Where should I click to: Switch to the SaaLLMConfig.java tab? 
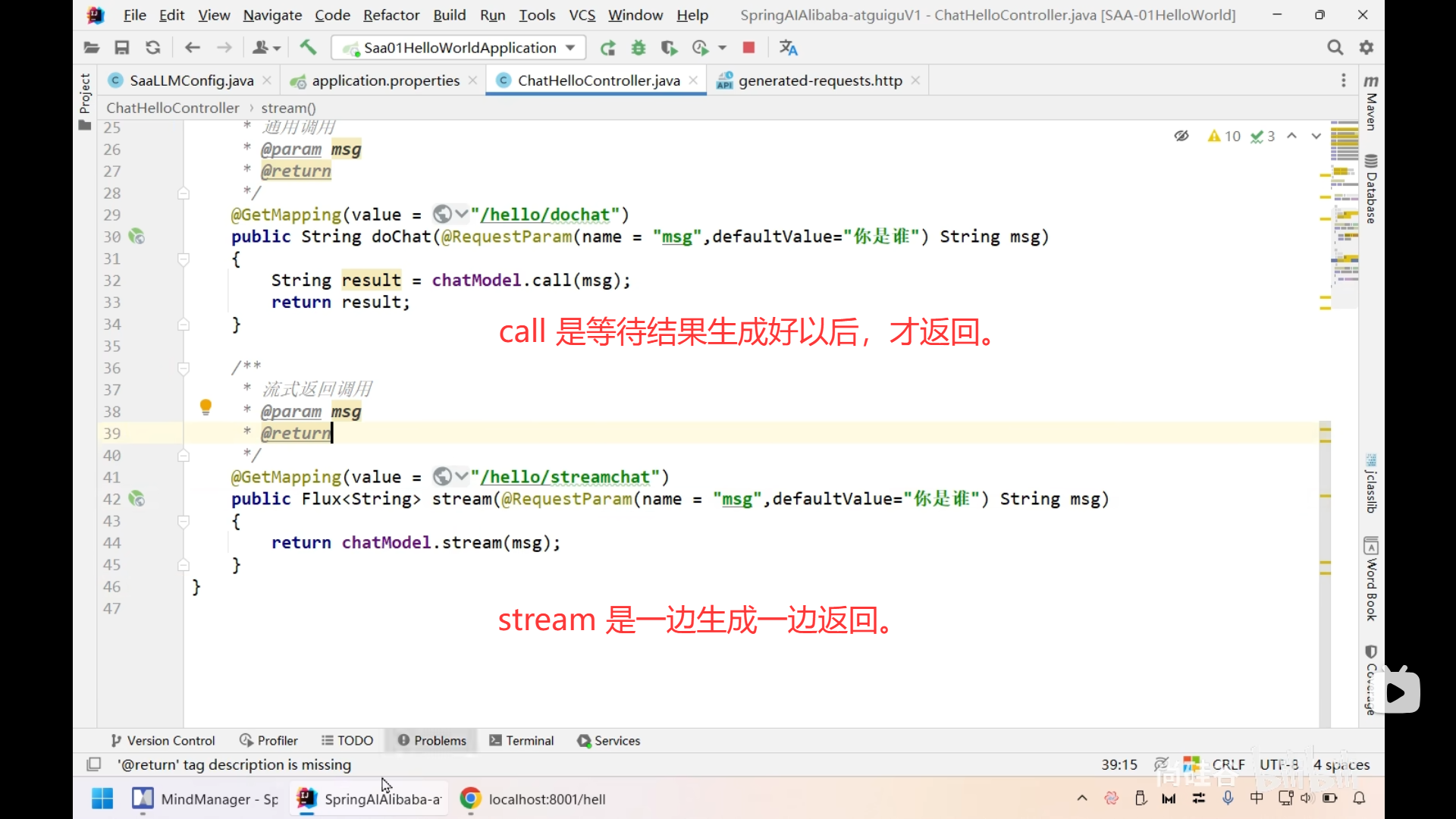pos(191,80)
